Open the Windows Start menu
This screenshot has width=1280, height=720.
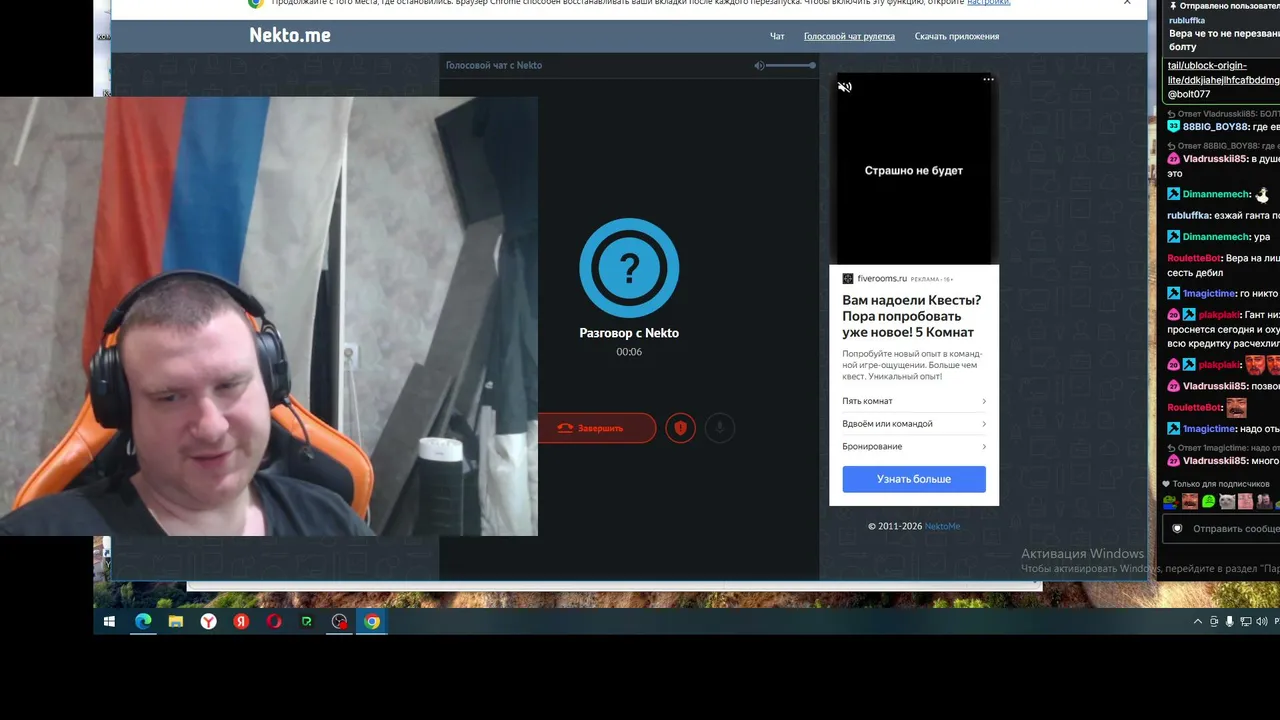[109, 622]
